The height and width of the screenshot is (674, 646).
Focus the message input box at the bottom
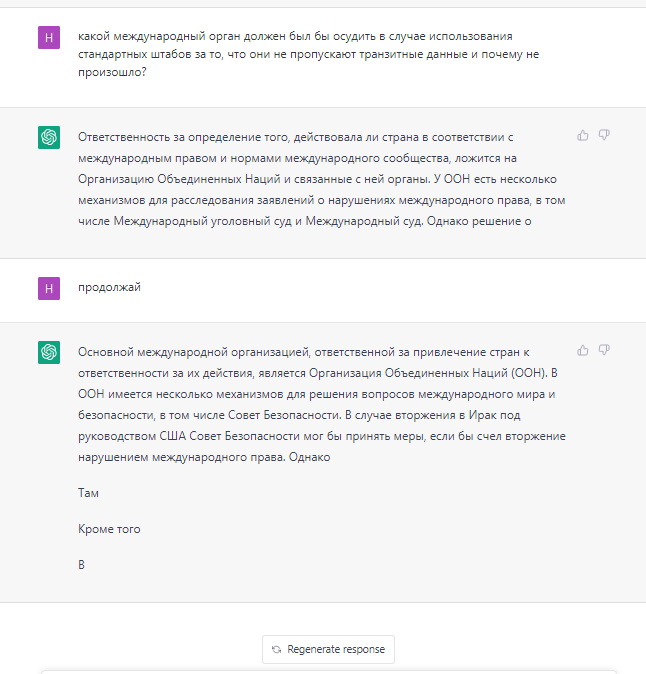coord(340,670)
